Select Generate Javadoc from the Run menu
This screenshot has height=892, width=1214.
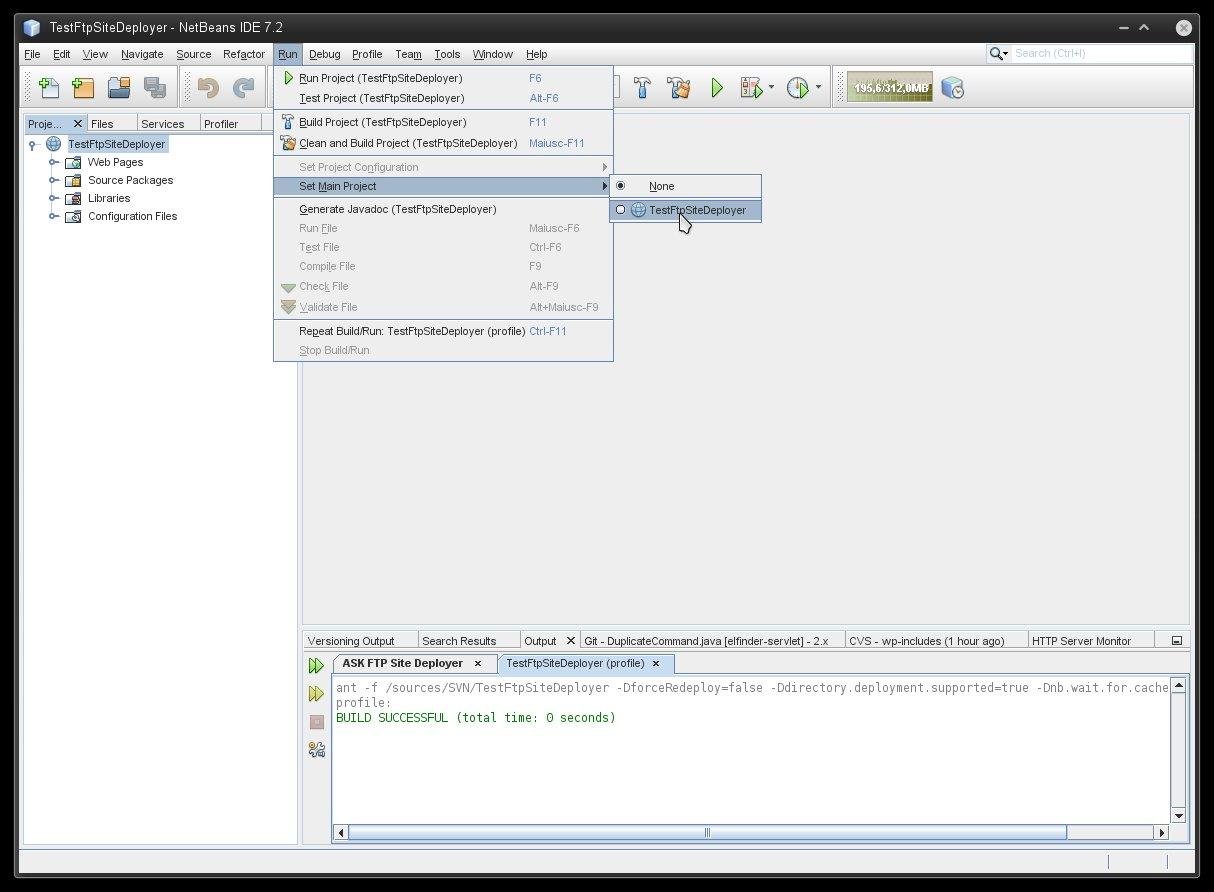click(397, 209)
